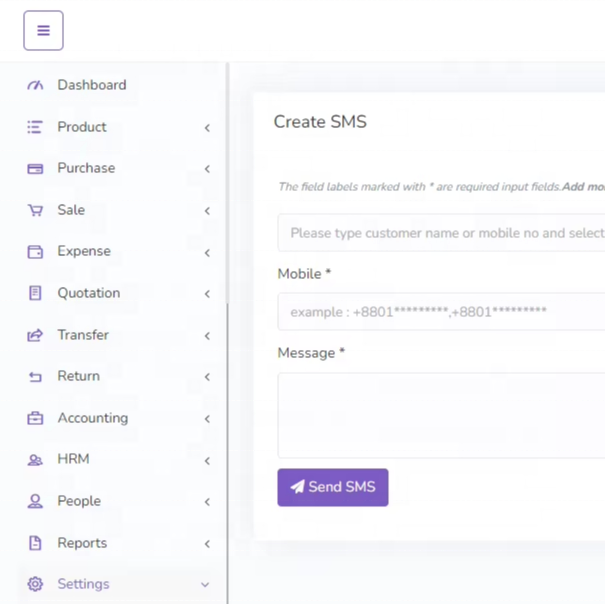Expand the Product submenu chevron
This screenshot has height=605, width=605.
(x=207, y=128)
